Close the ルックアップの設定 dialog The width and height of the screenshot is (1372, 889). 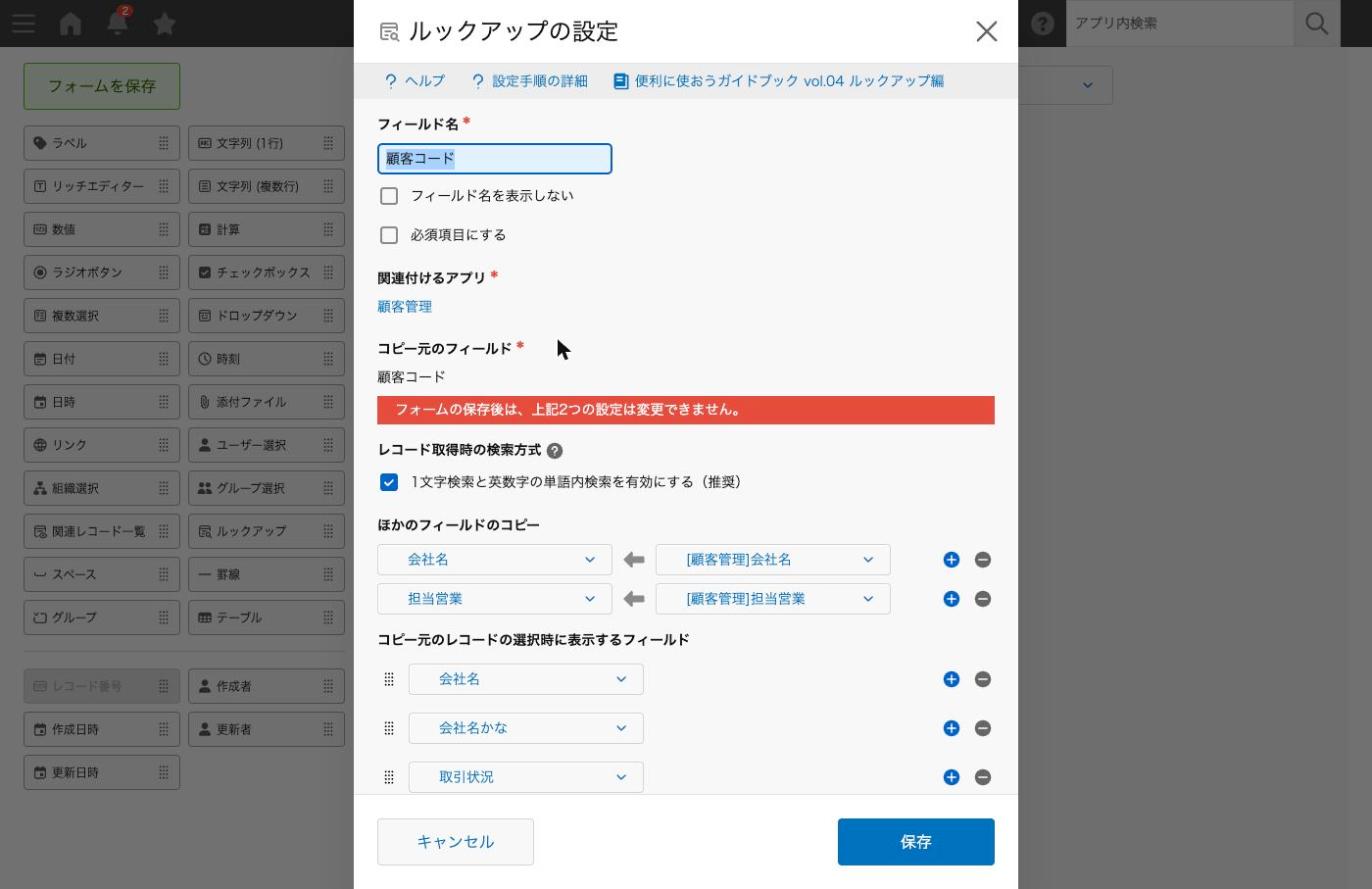[x=987, y=31]
